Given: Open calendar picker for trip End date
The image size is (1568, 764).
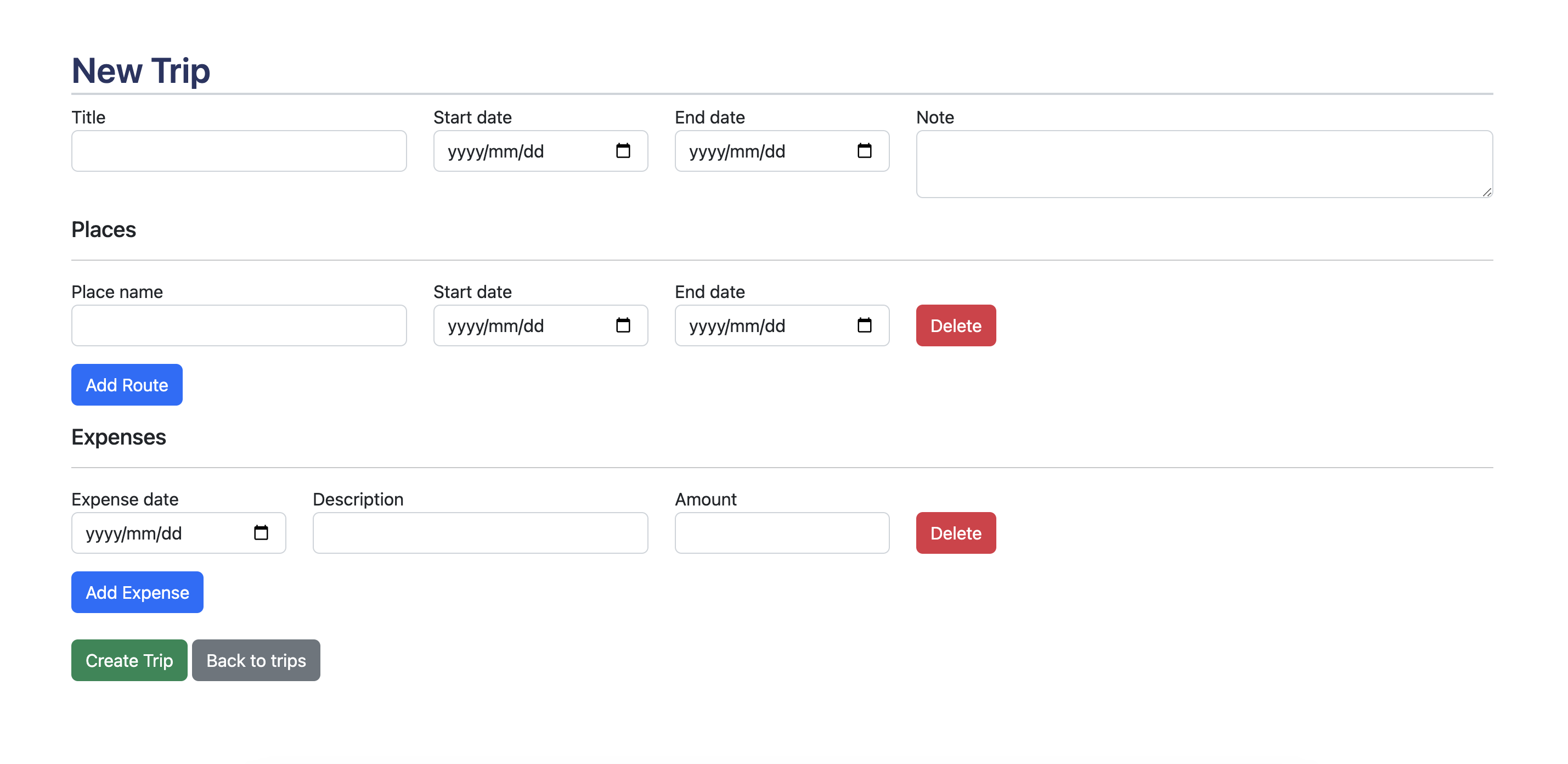Looking at the screenshot, I should click(864, 150).
